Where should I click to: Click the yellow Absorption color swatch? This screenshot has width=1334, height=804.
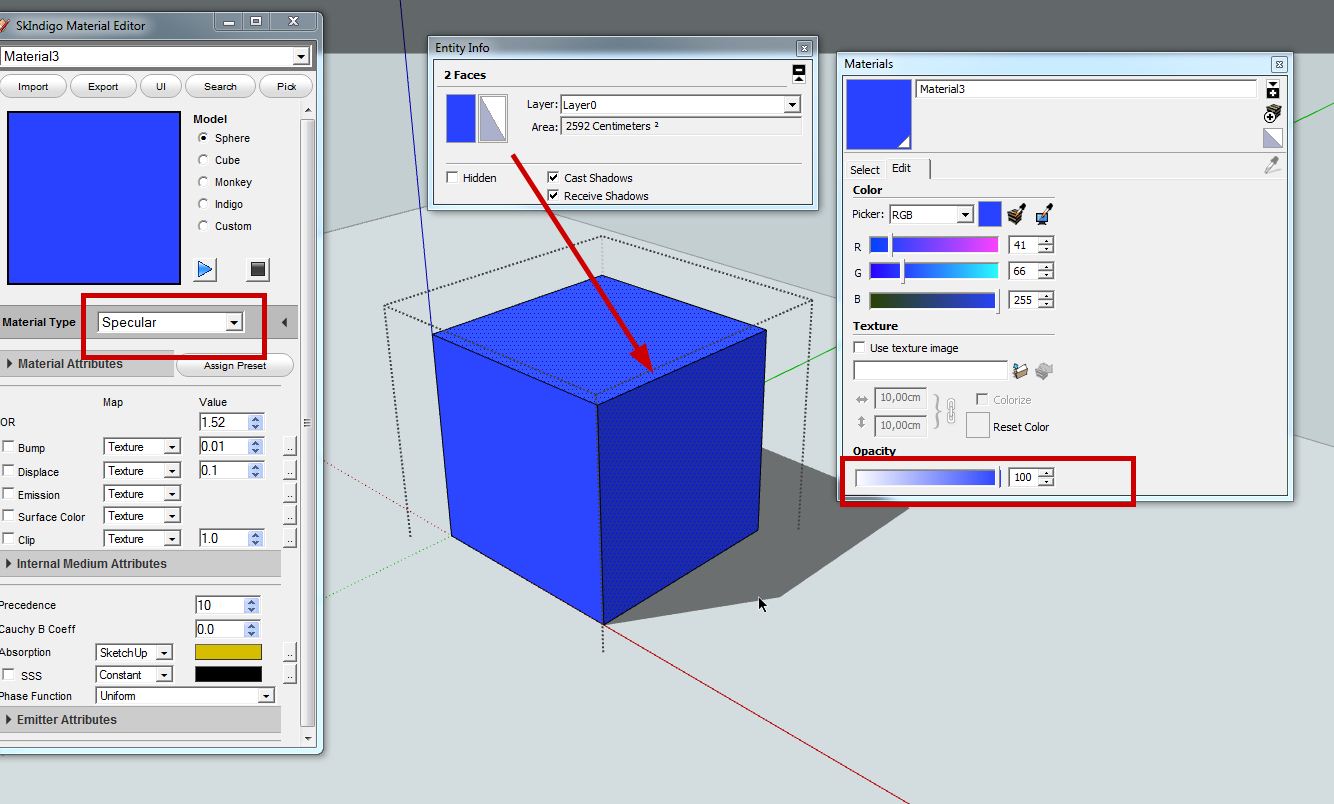pos(228,652)
